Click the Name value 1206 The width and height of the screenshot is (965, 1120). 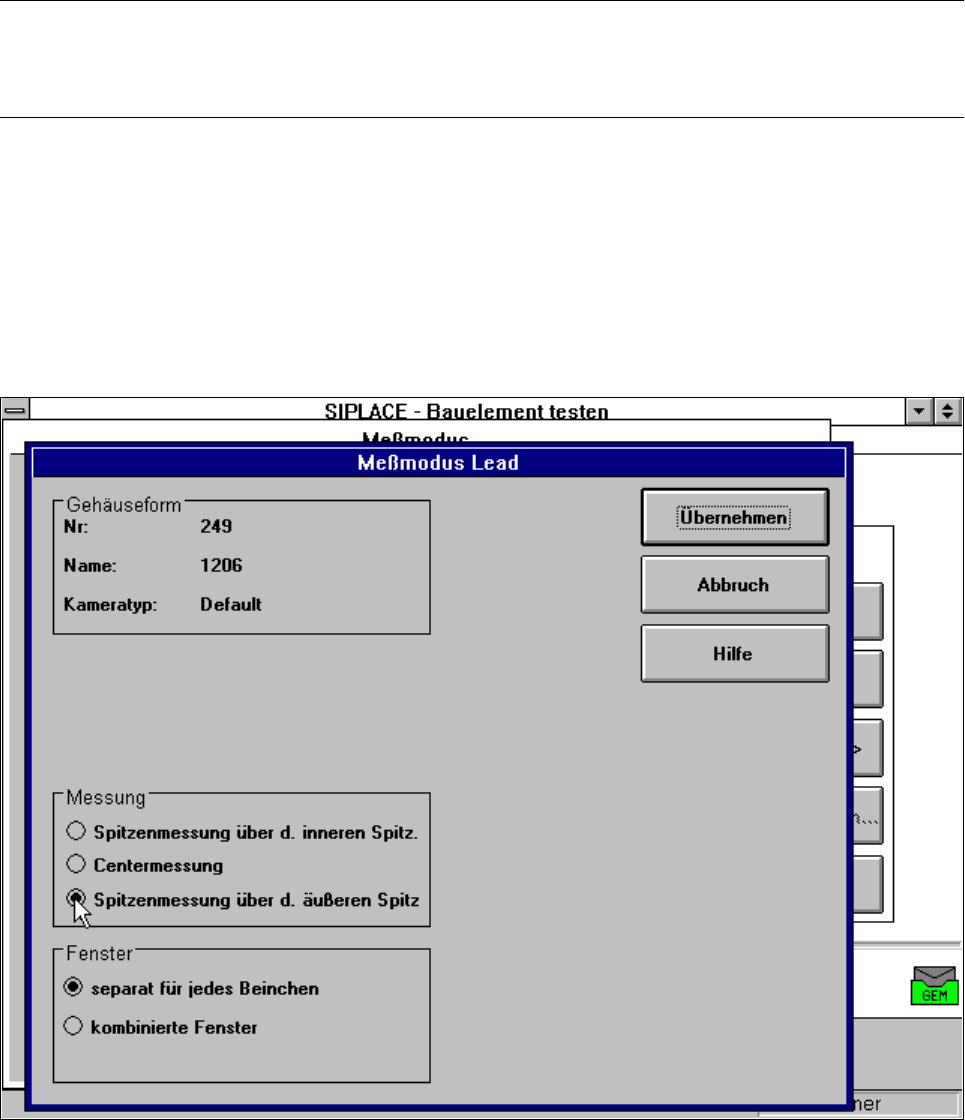[x=221, y=565]
